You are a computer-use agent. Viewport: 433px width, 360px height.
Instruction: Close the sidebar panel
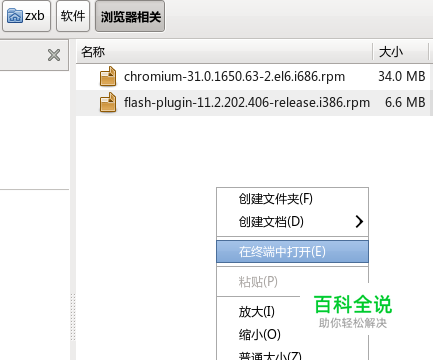[54, 55]
